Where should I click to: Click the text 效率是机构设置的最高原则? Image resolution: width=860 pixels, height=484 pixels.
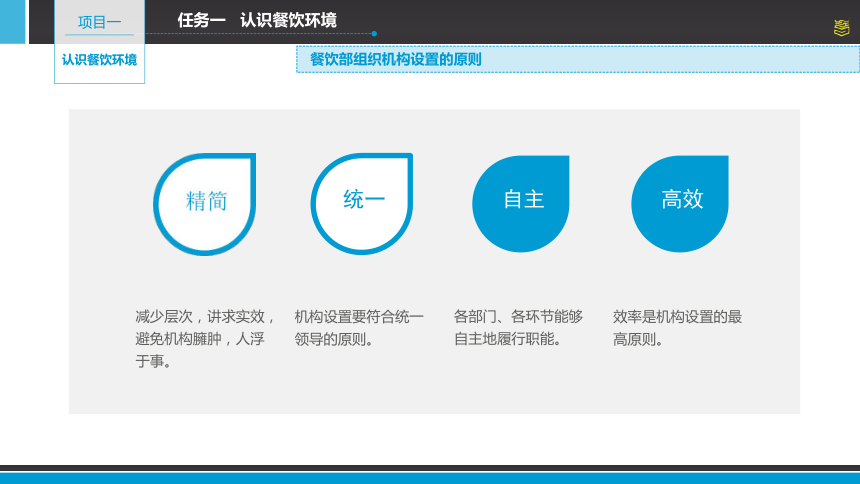(677, 328)
